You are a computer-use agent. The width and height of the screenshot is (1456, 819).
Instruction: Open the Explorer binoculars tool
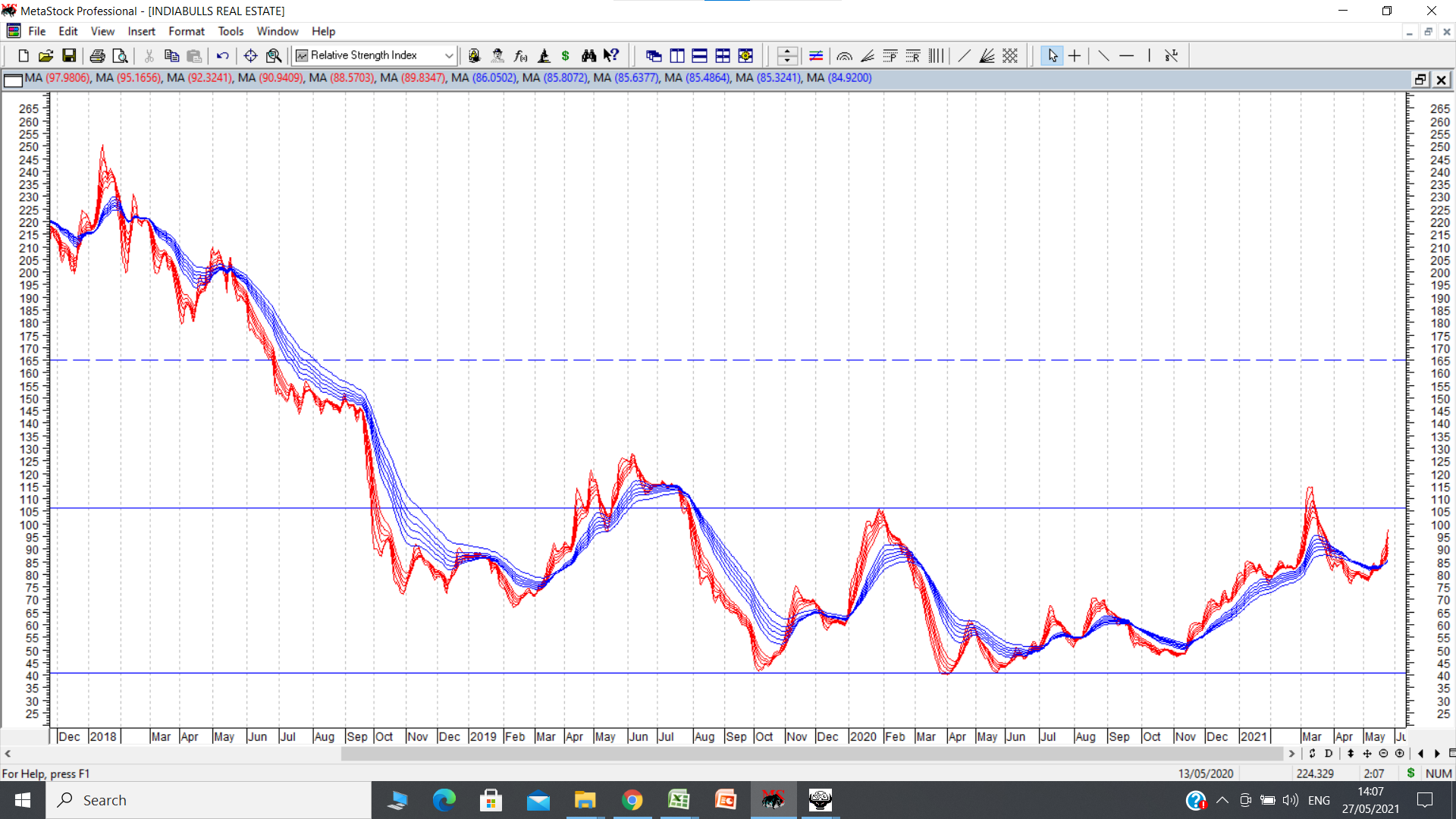(x=588, y=55)
